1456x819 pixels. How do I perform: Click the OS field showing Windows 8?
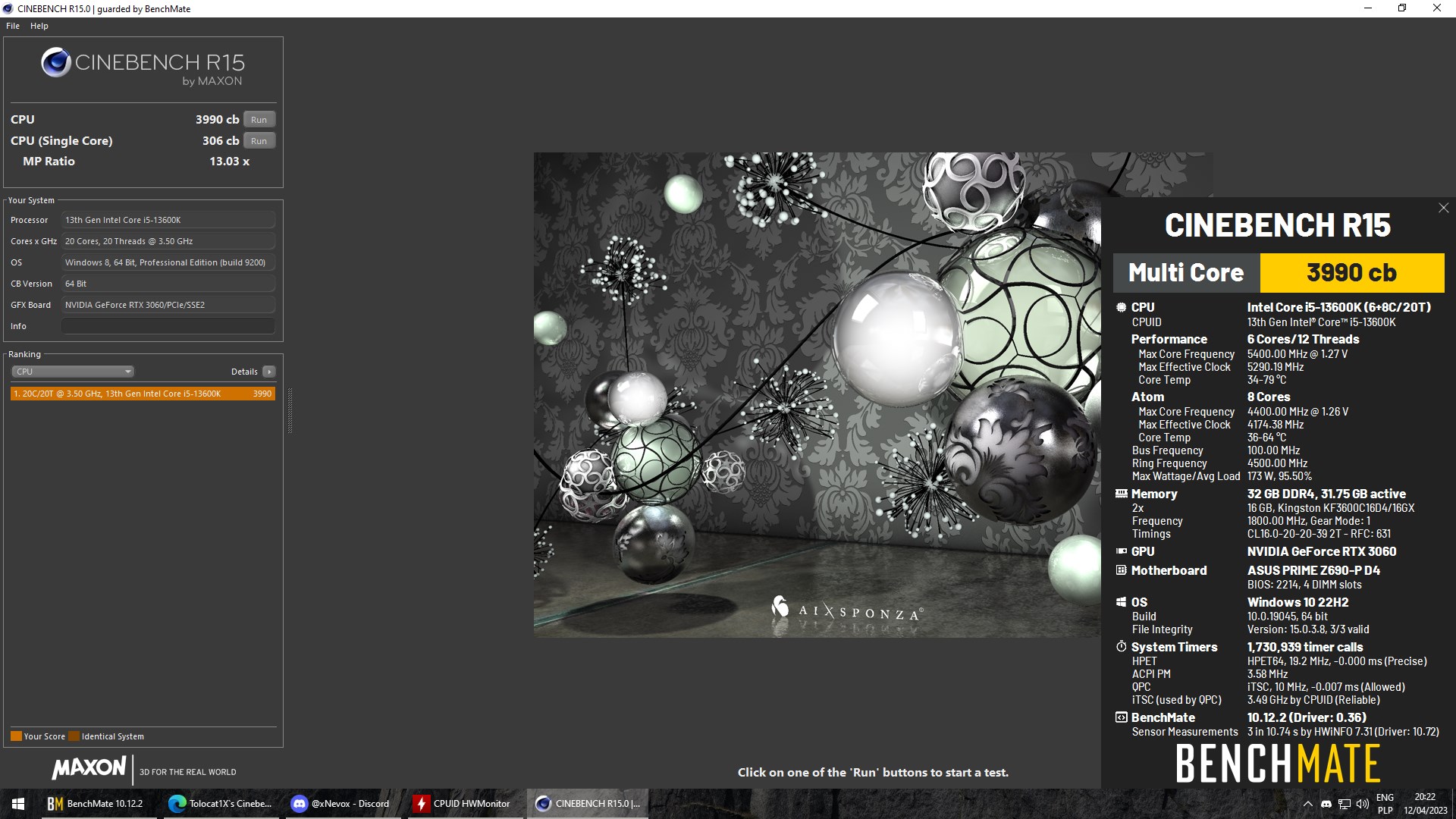168,262
